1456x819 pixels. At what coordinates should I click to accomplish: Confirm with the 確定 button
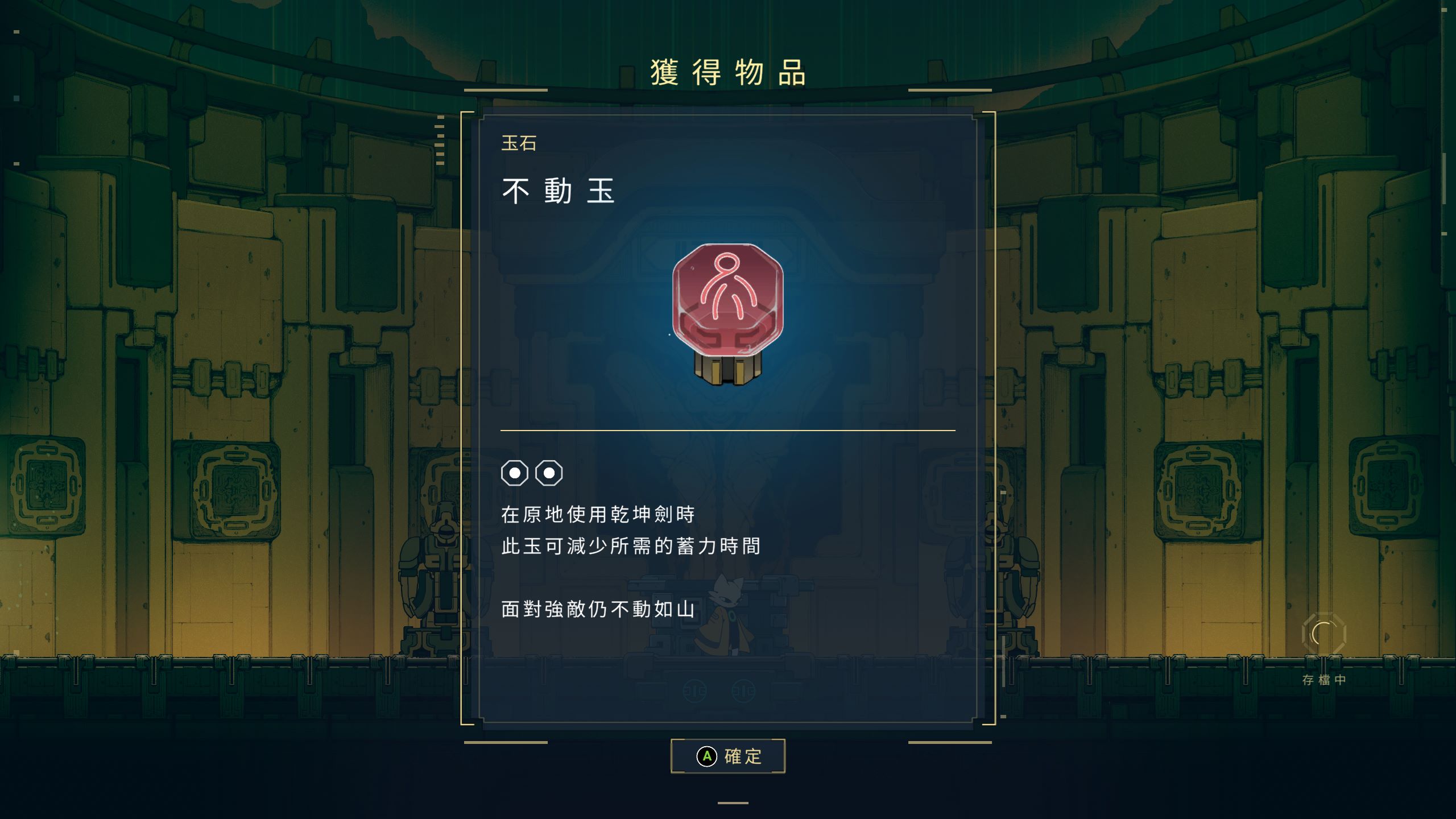coord(728,756)
